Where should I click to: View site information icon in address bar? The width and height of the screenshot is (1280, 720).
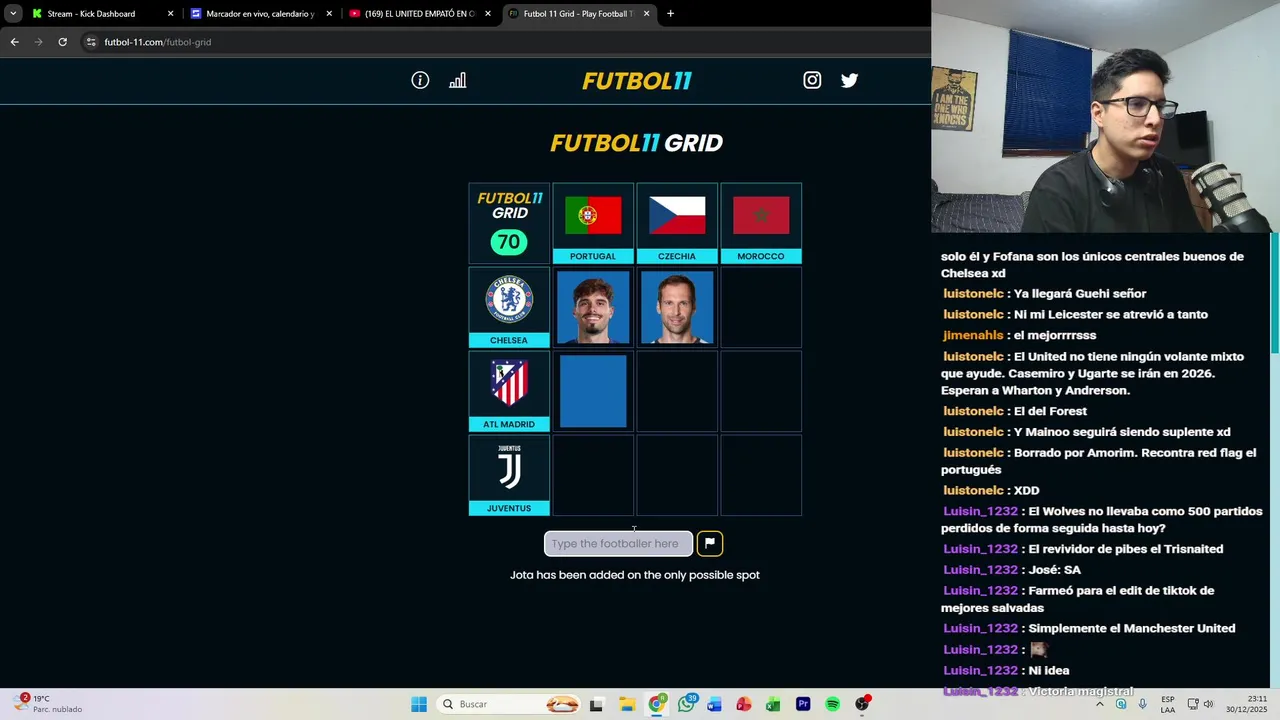91,42
